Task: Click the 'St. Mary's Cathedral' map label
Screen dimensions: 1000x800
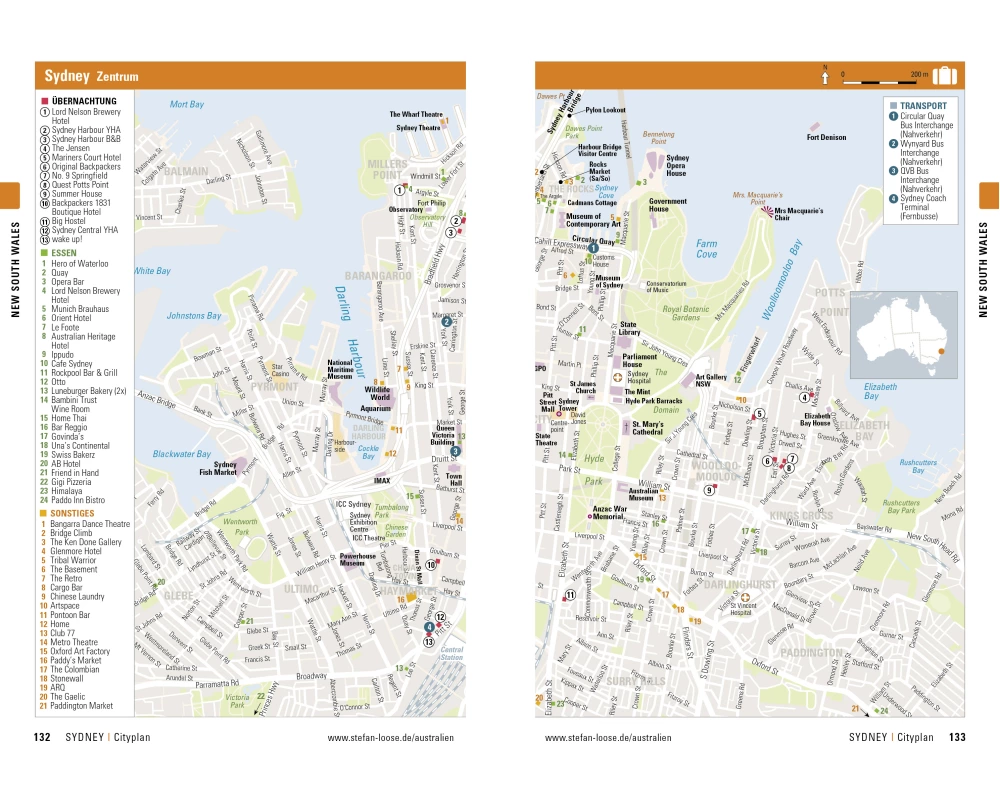Action: [647, 427]
